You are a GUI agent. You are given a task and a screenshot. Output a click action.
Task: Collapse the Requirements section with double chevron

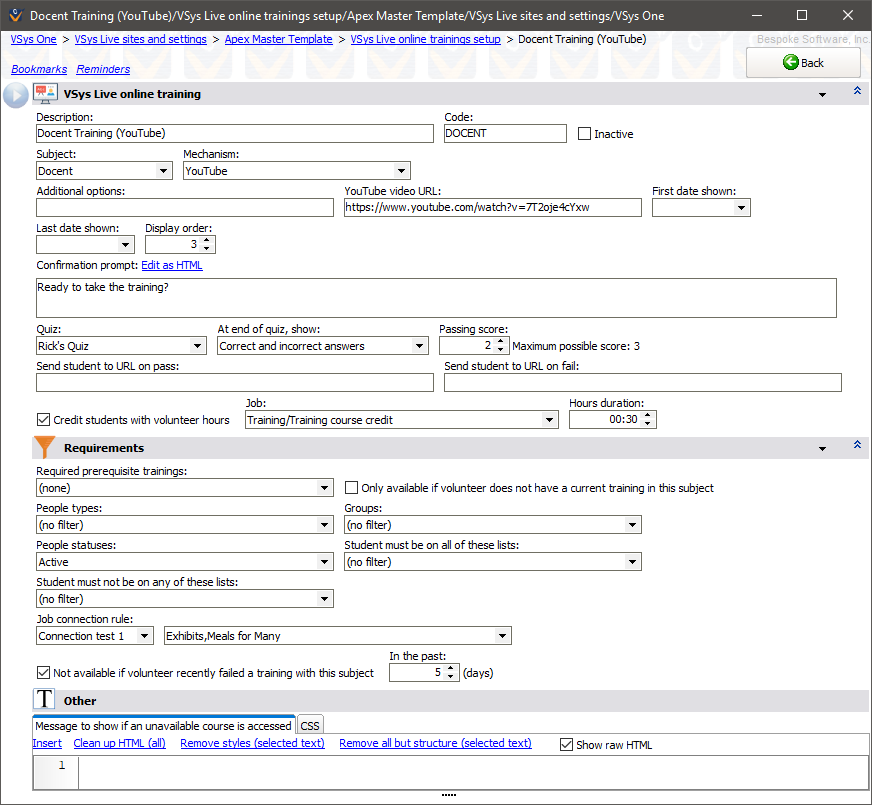point(856,445)
